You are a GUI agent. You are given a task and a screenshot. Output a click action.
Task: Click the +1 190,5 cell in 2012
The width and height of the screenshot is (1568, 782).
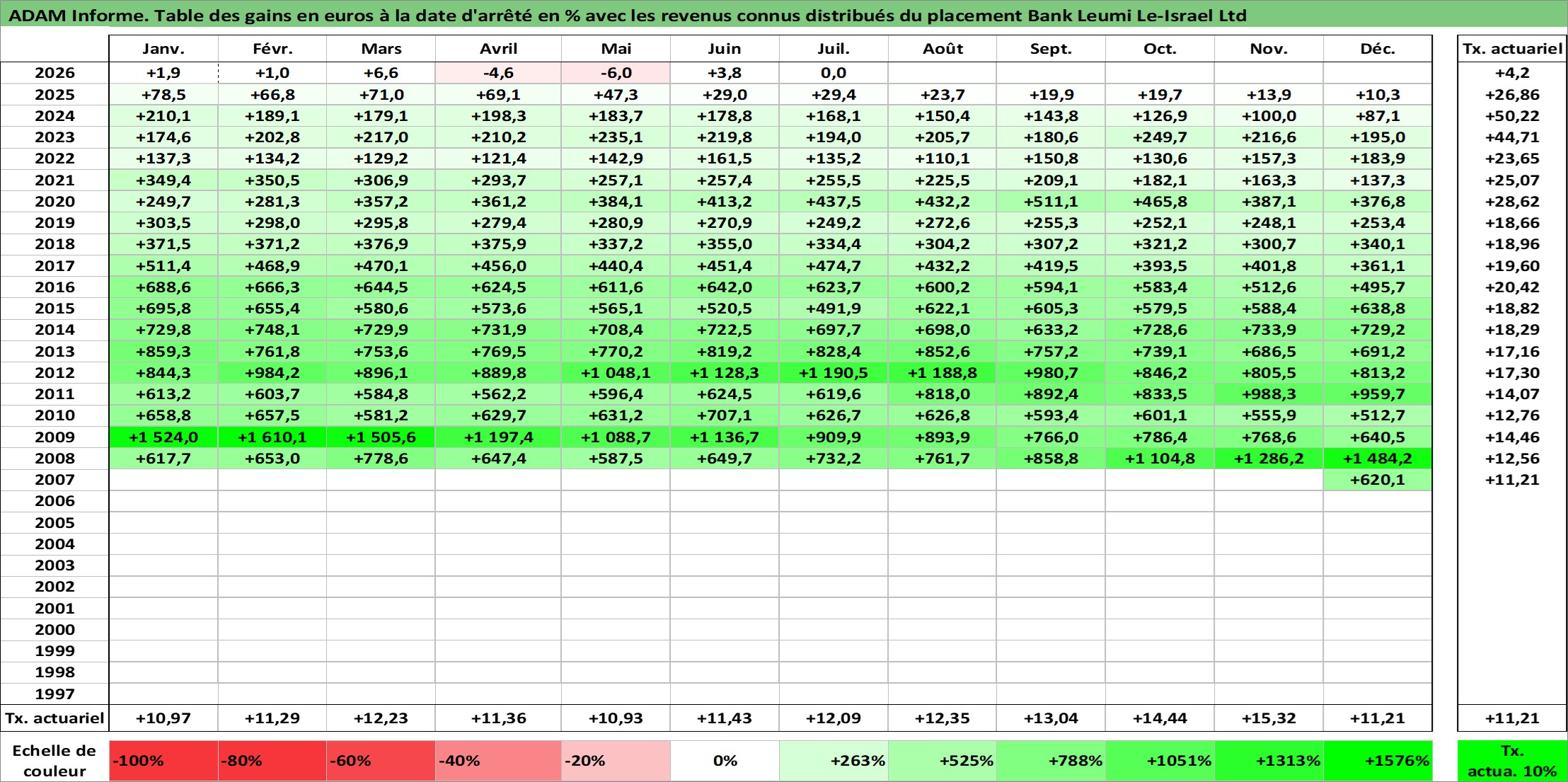(834, 373)
